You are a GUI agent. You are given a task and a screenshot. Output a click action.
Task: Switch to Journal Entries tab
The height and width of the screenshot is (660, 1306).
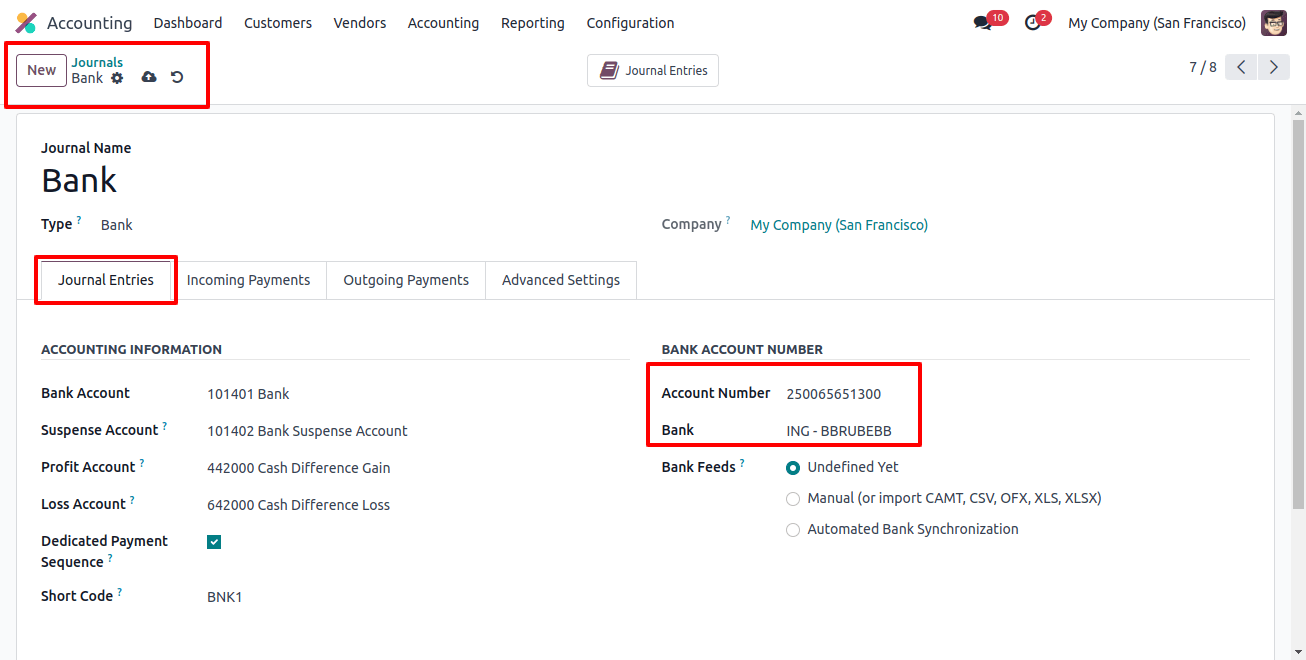tap(106, 280)
